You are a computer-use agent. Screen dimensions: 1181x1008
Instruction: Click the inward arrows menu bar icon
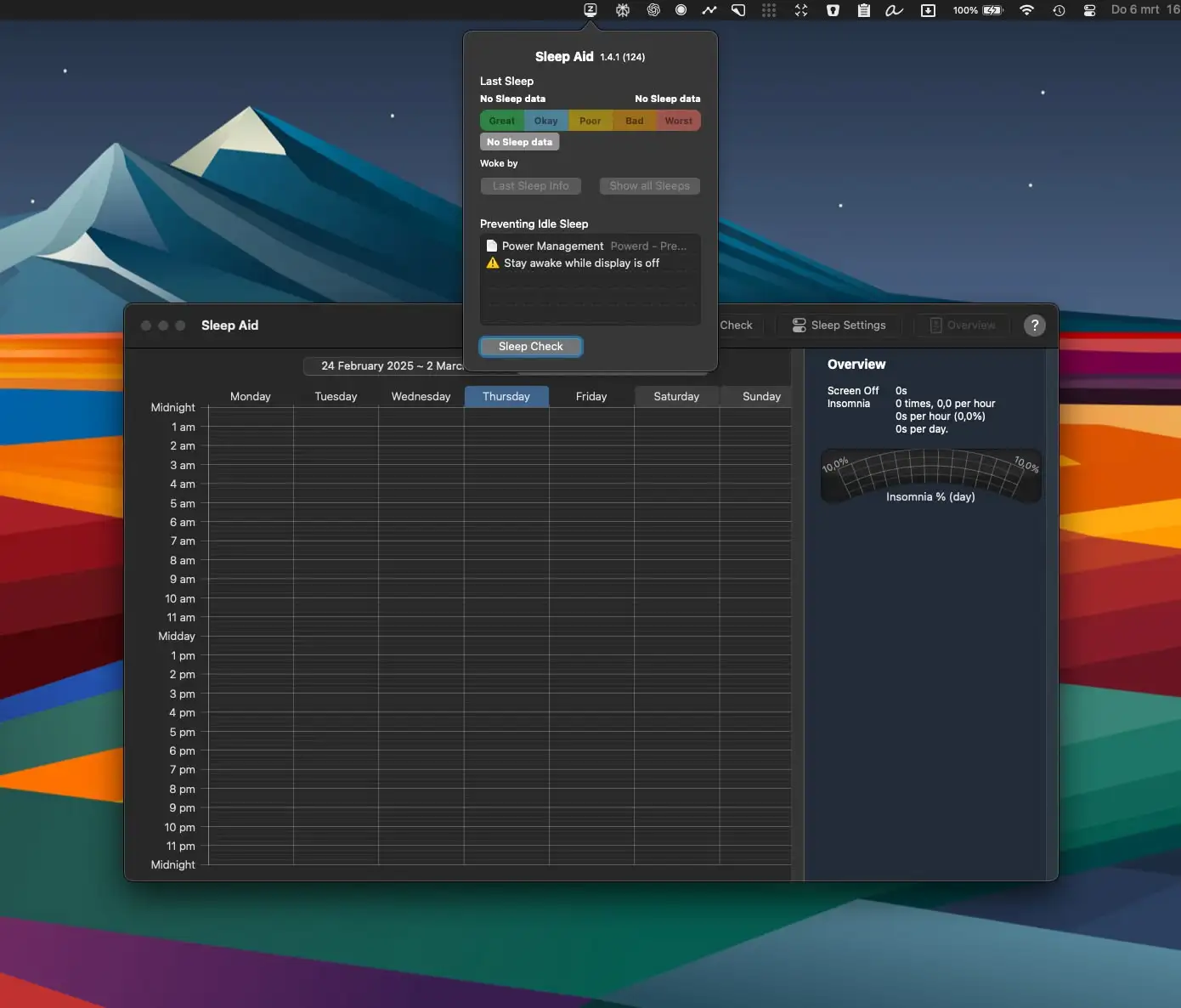point(801,10)
